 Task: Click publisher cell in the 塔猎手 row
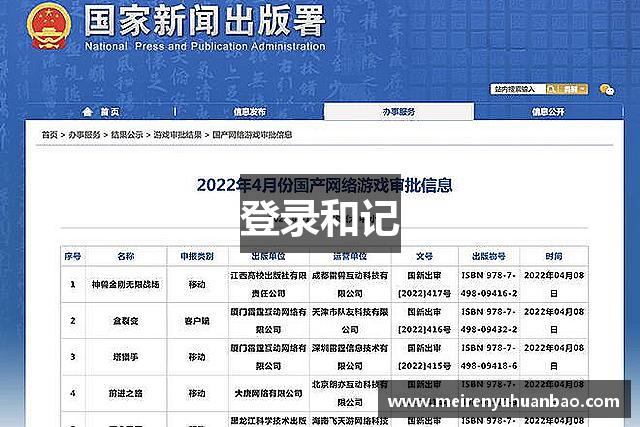click(268, 357)
